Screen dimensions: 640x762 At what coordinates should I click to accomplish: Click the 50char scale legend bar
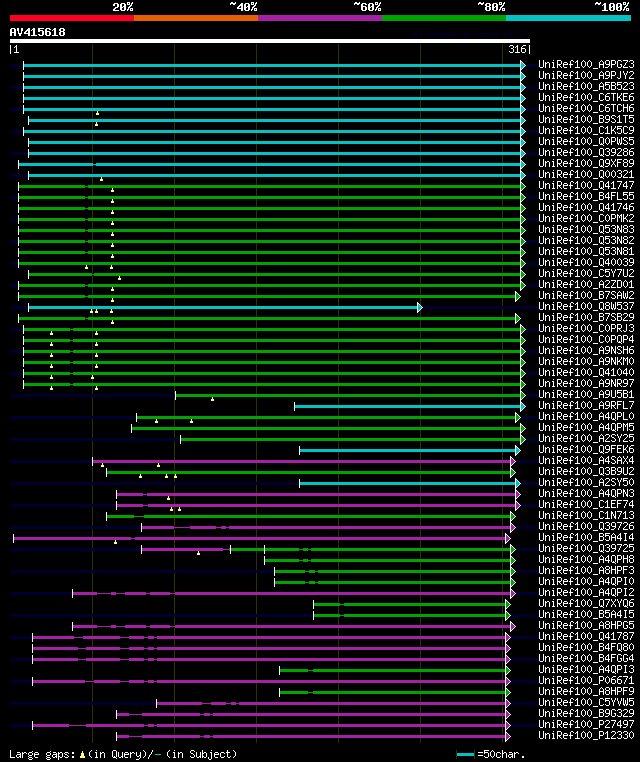pyautogui.click(x=466, y=754)
